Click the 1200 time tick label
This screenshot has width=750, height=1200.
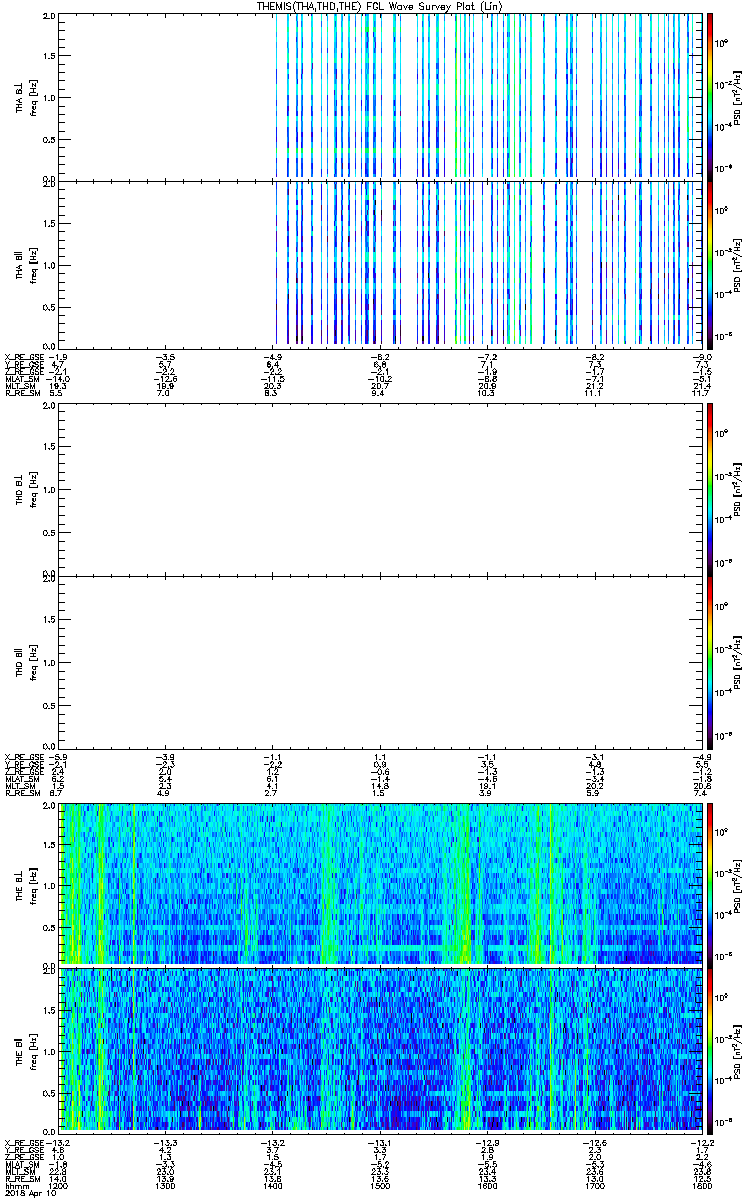[x=60, y=1186]
